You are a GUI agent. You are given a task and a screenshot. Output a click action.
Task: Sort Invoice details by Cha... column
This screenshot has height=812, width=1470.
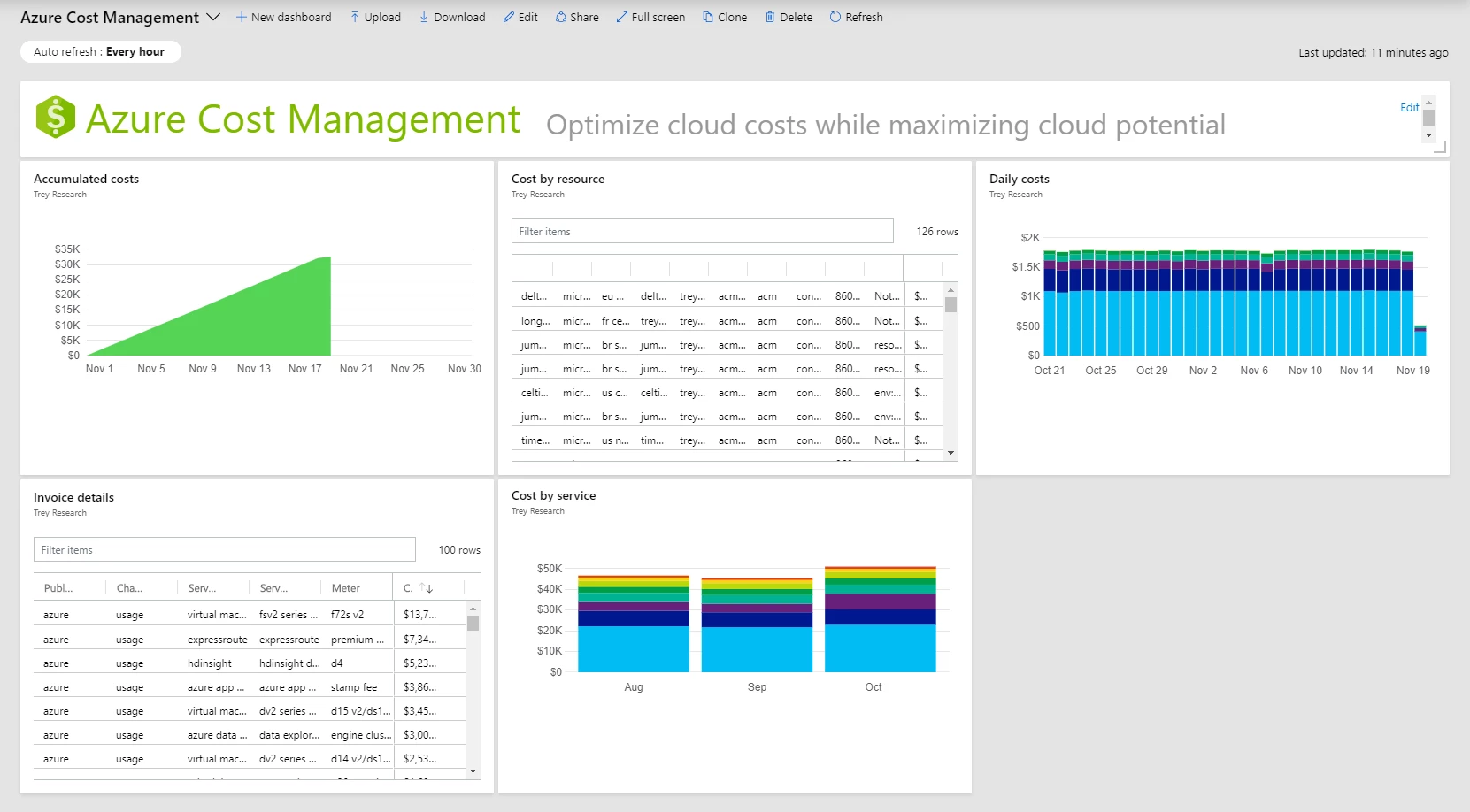(129, 587)
